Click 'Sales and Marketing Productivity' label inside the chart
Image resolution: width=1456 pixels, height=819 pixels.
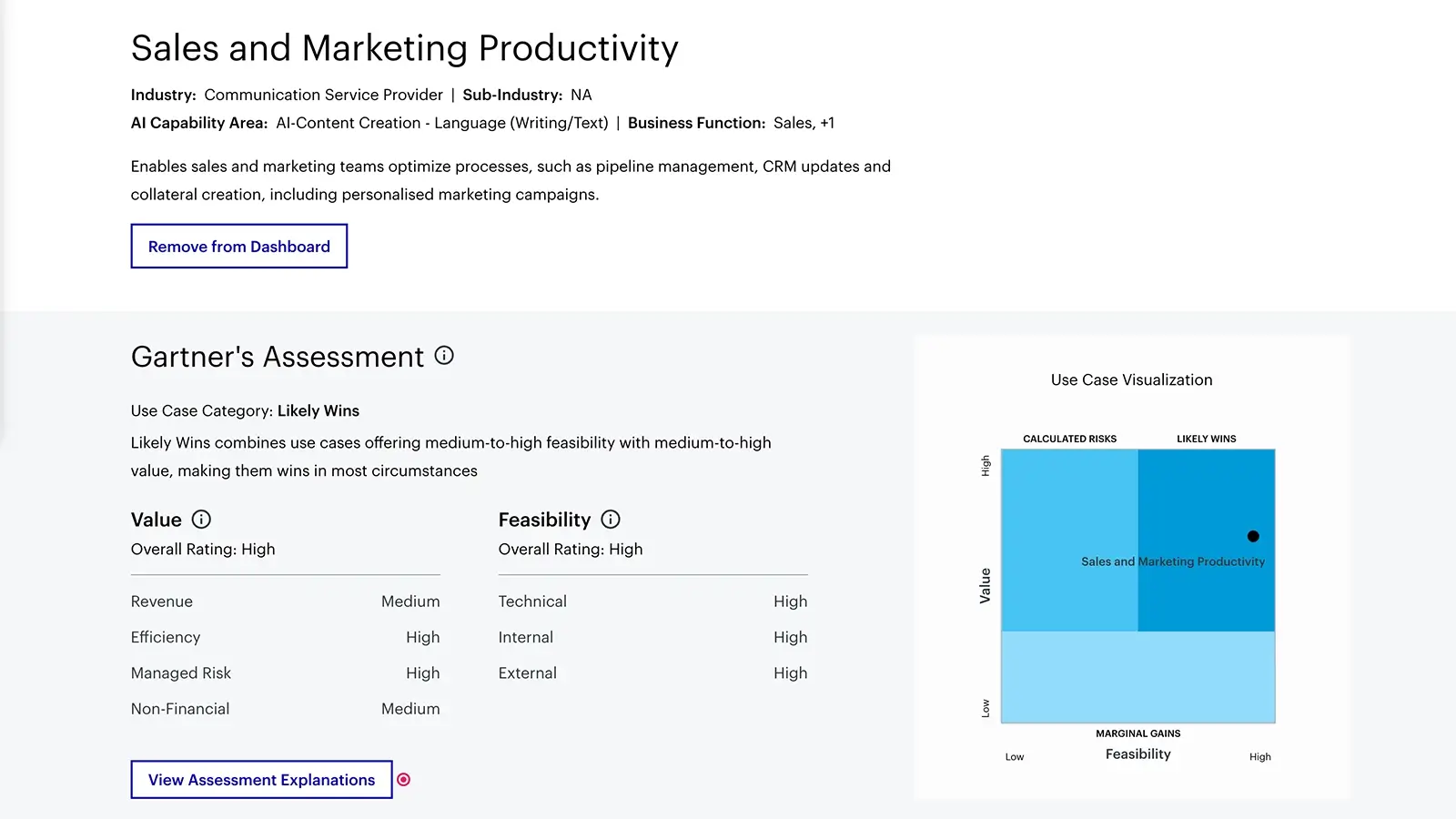(x=1172, y=561)
